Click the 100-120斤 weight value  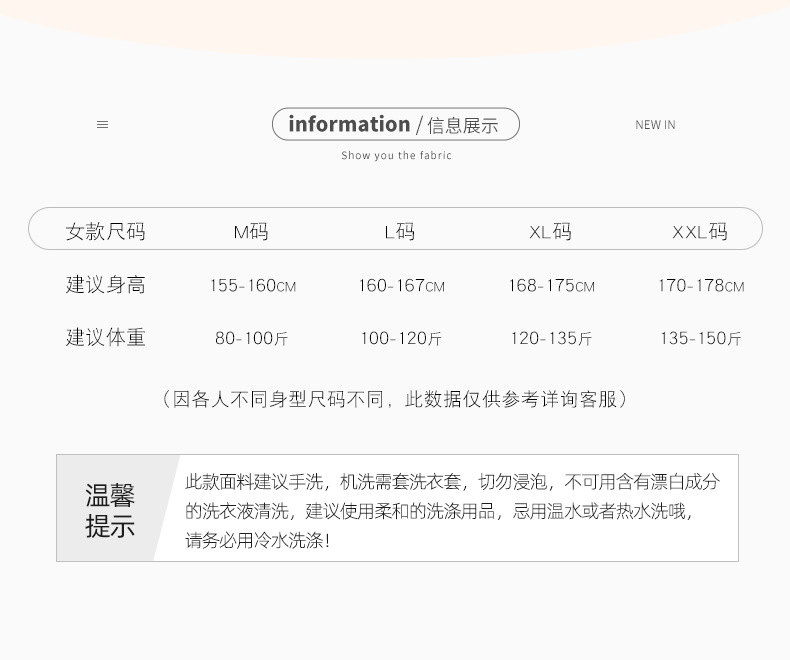401,338
